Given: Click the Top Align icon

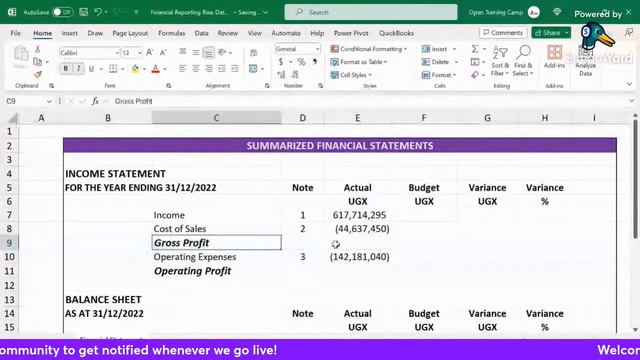Looking at the screenshot, I should (x=183, y=52).
